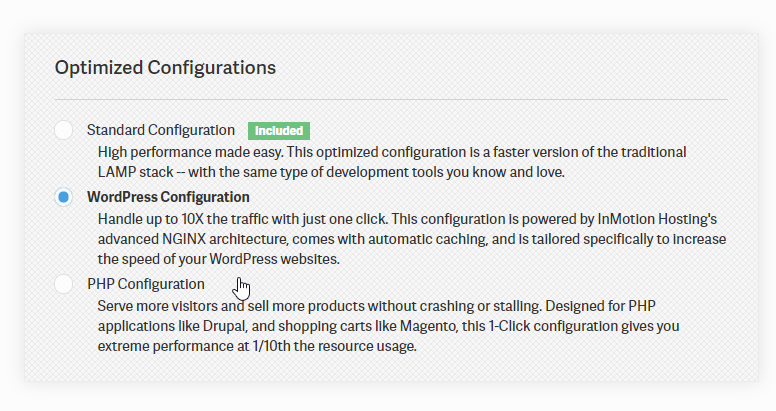776x411 pixels.
Task: Click the "Optimized Configurations" heading
Action: tap(165, 68)
